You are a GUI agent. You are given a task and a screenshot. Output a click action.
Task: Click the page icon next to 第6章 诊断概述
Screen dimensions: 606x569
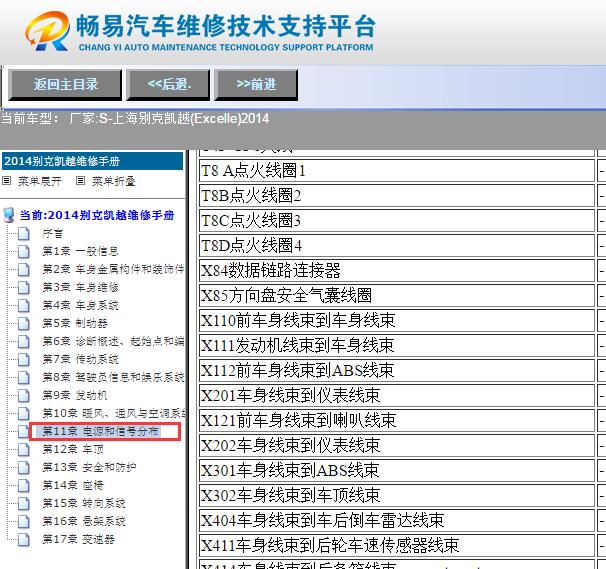click(24, 341)
